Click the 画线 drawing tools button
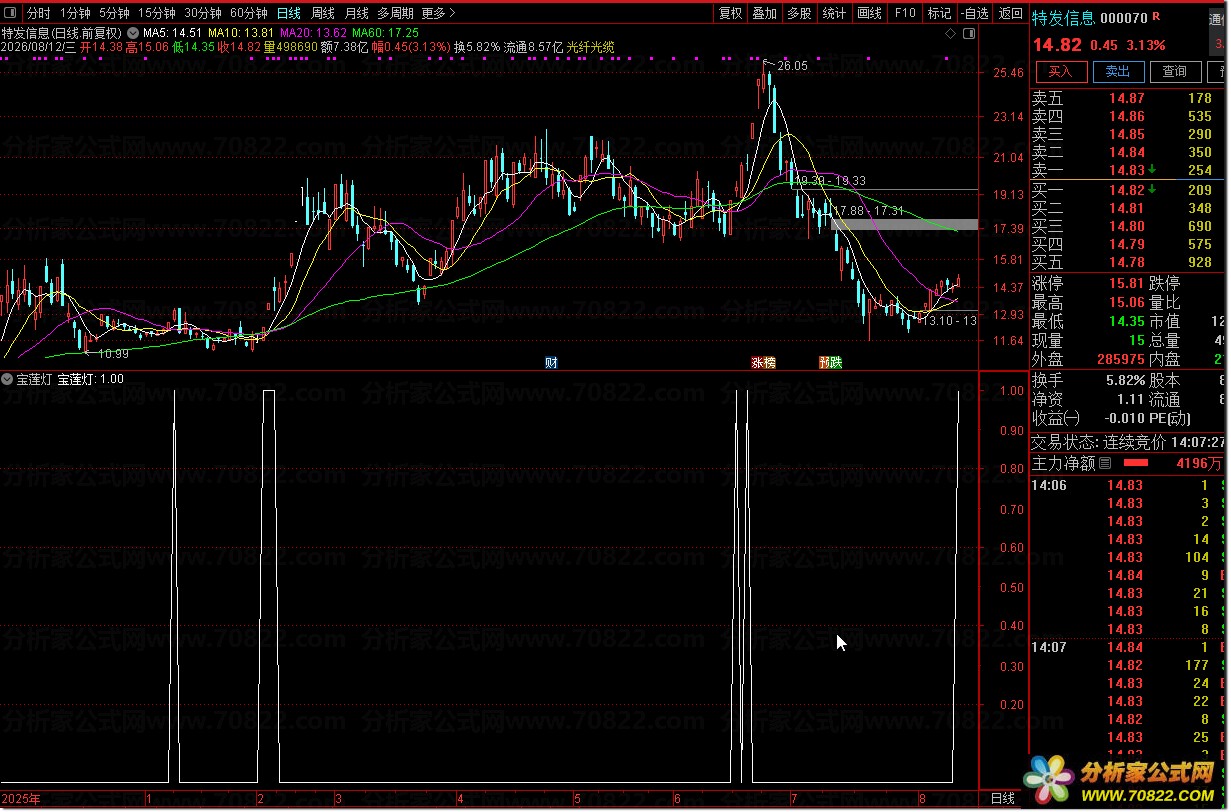This screenshot has width=1231, height=812. click(870, 13)
